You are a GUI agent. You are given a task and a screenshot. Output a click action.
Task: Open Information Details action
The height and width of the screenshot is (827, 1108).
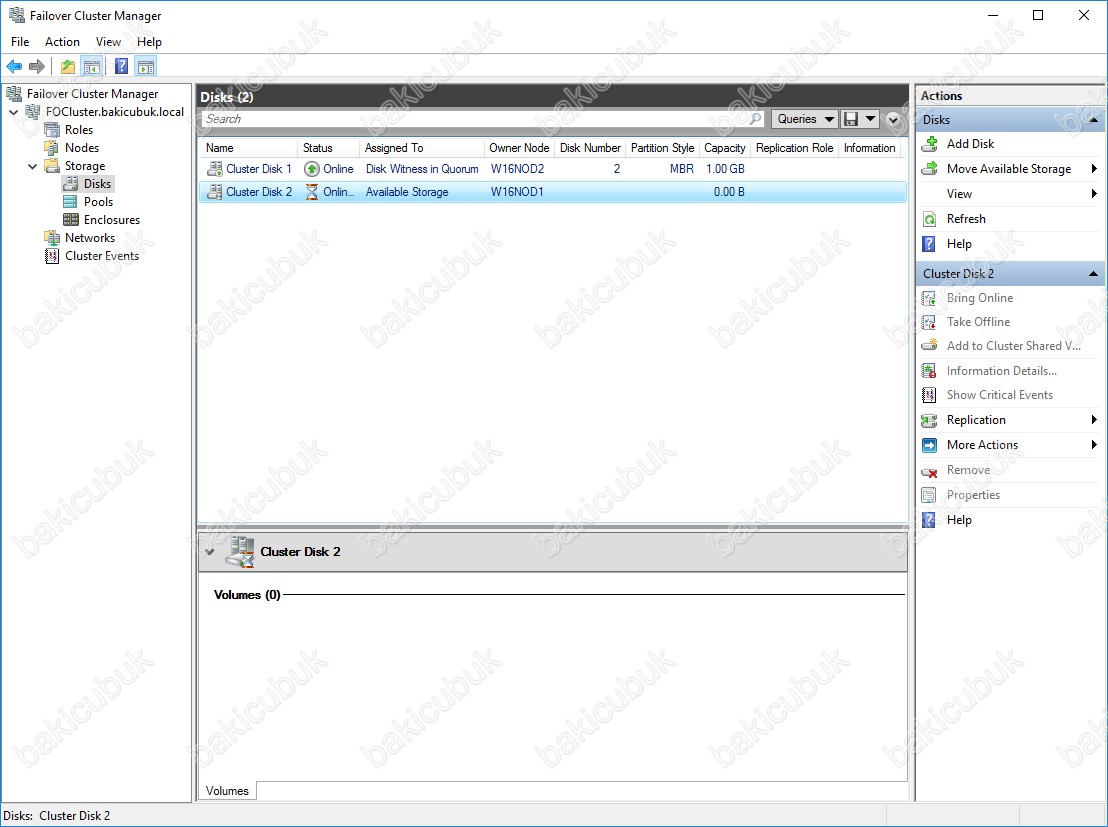coord(1001,371)
